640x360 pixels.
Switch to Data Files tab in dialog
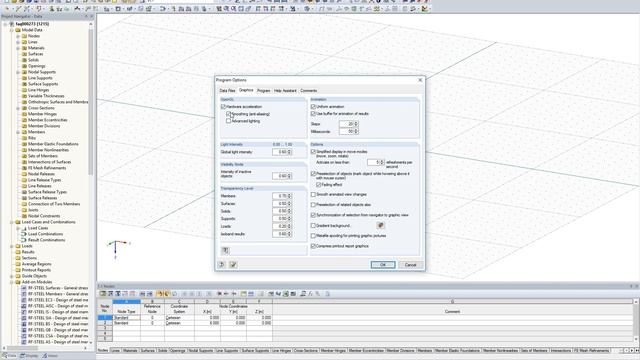pos(227,91)
